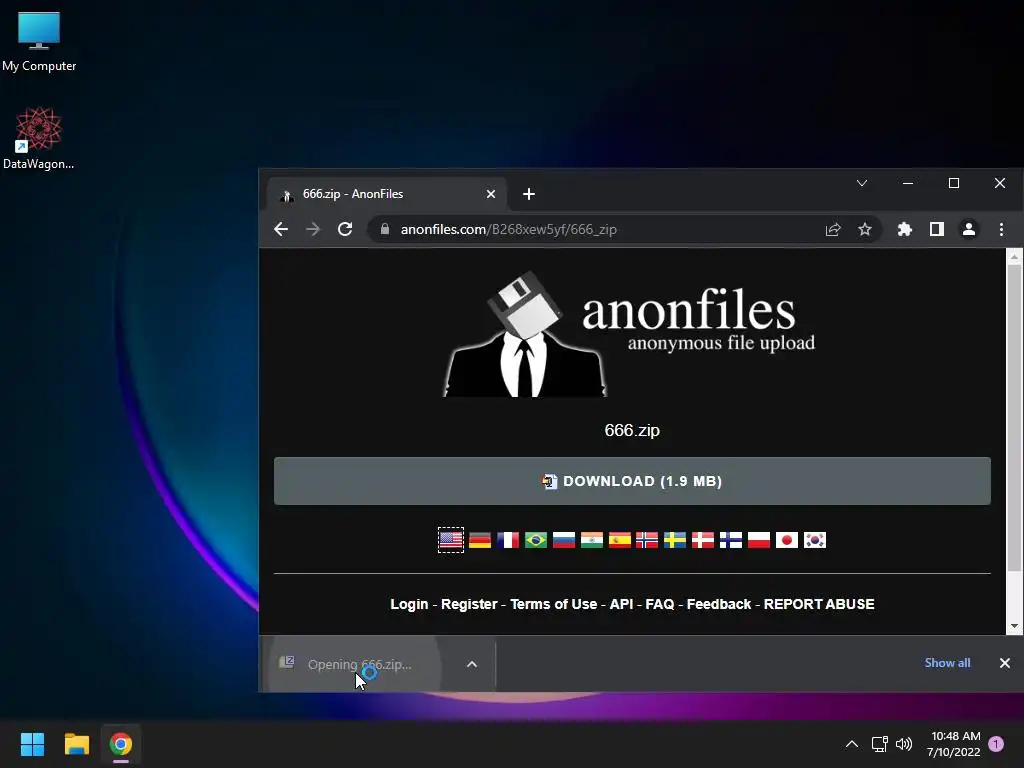Click the address bar URL
Viewport: 1024px width, 768px height.
509,229
